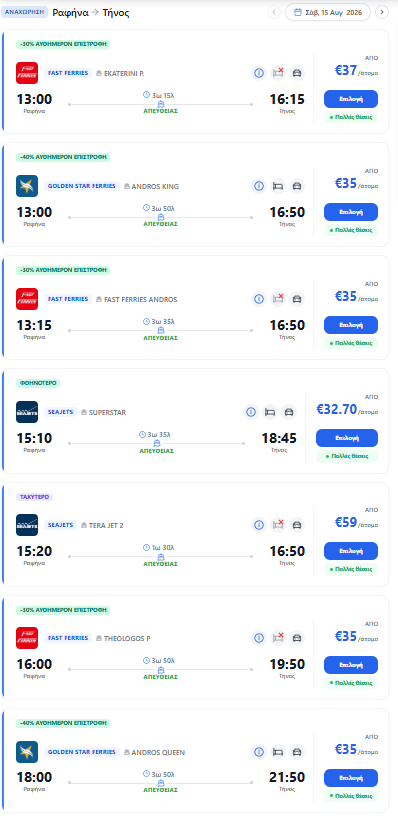Image resolution: width=398 pixels, height=831 pixels.
Task: Click vehicle icon for TERA JET 2
Action: click(297, 525)
